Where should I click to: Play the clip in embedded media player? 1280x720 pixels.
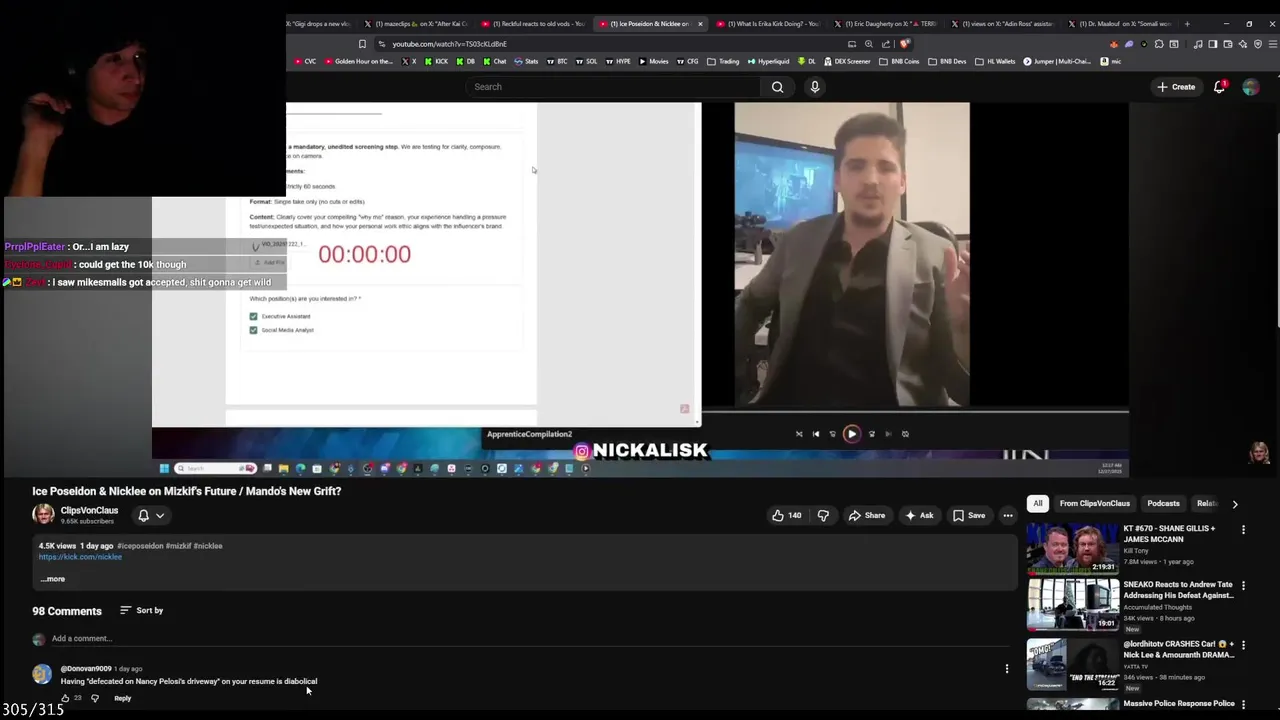pos(852,434)
